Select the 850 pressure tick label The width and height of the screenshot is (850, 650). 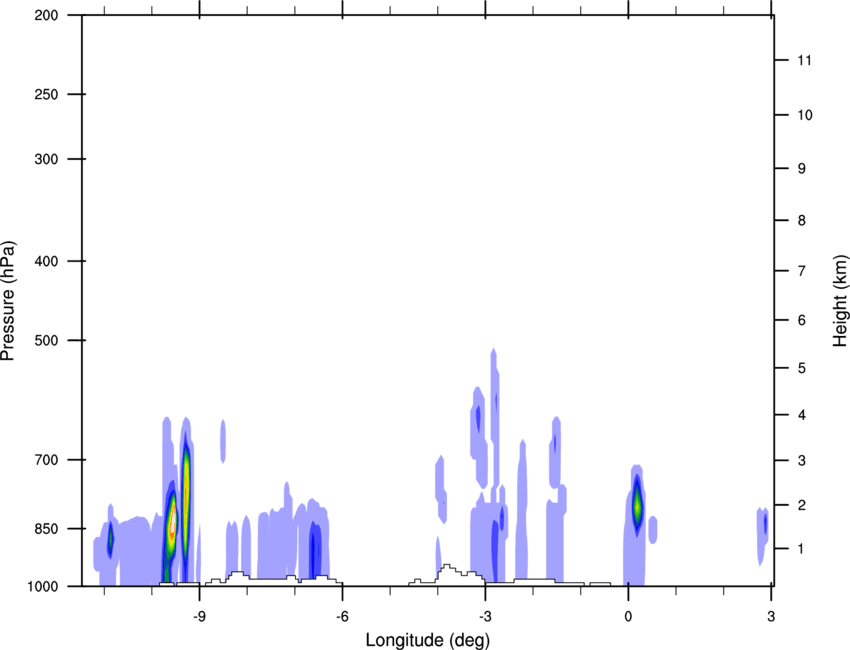click(46, 529)
